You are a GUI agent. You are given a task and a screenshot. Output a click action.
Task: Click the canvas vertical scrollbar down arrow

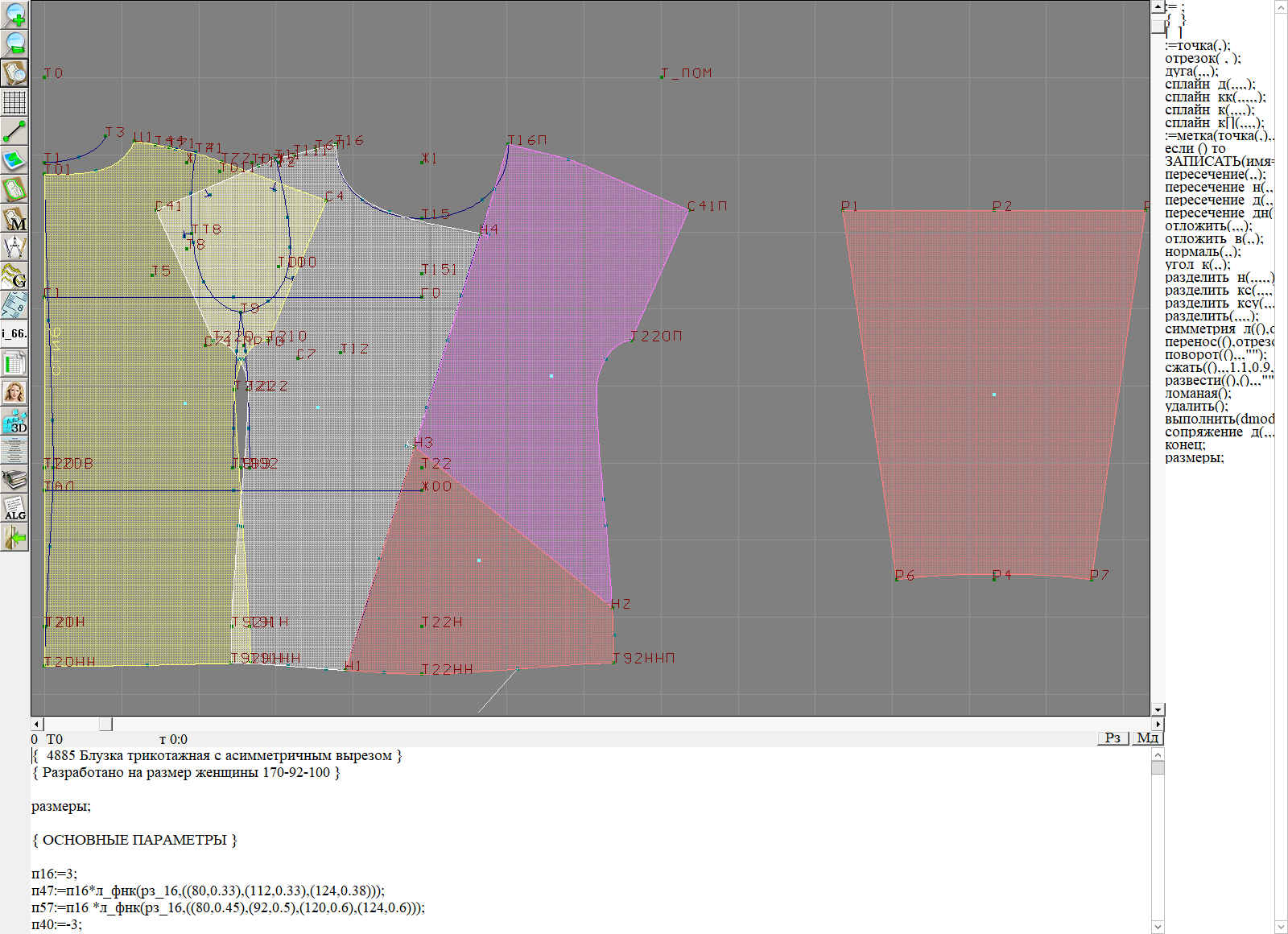pyautogui.click(x=1158, y=709)
